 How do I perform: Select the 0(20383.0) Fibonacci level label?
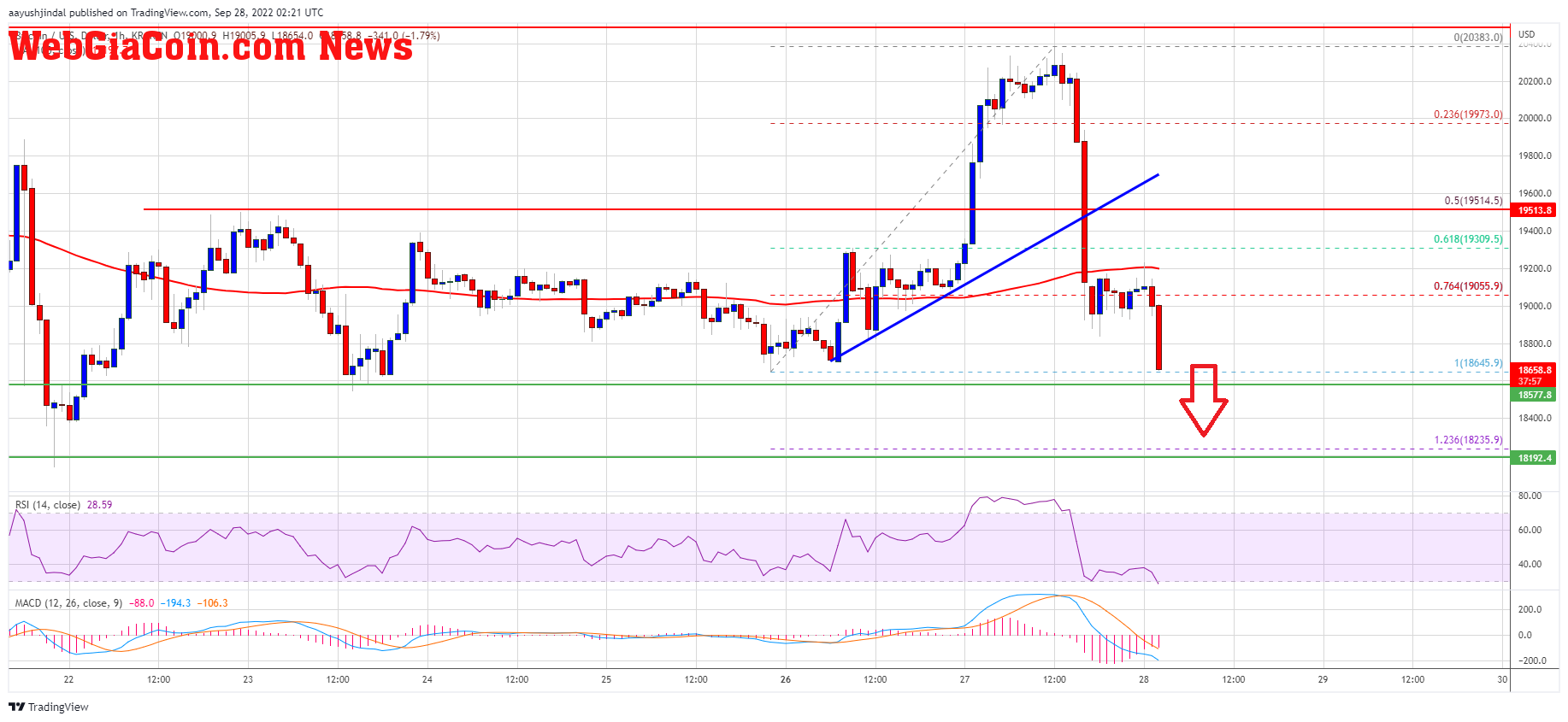click(x=1478, y=38)
